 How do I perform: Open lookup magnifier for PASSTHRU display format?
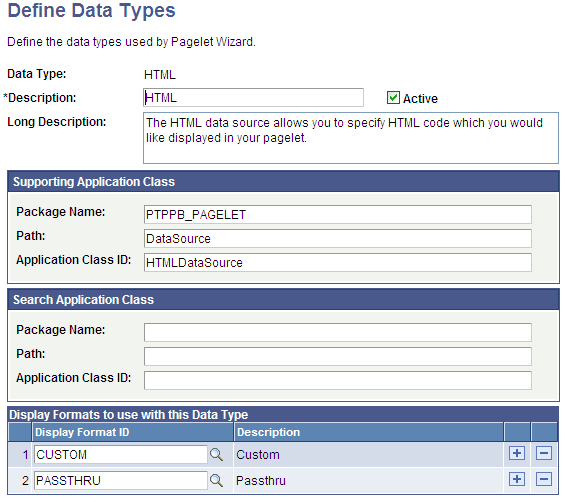coord(216,480)
